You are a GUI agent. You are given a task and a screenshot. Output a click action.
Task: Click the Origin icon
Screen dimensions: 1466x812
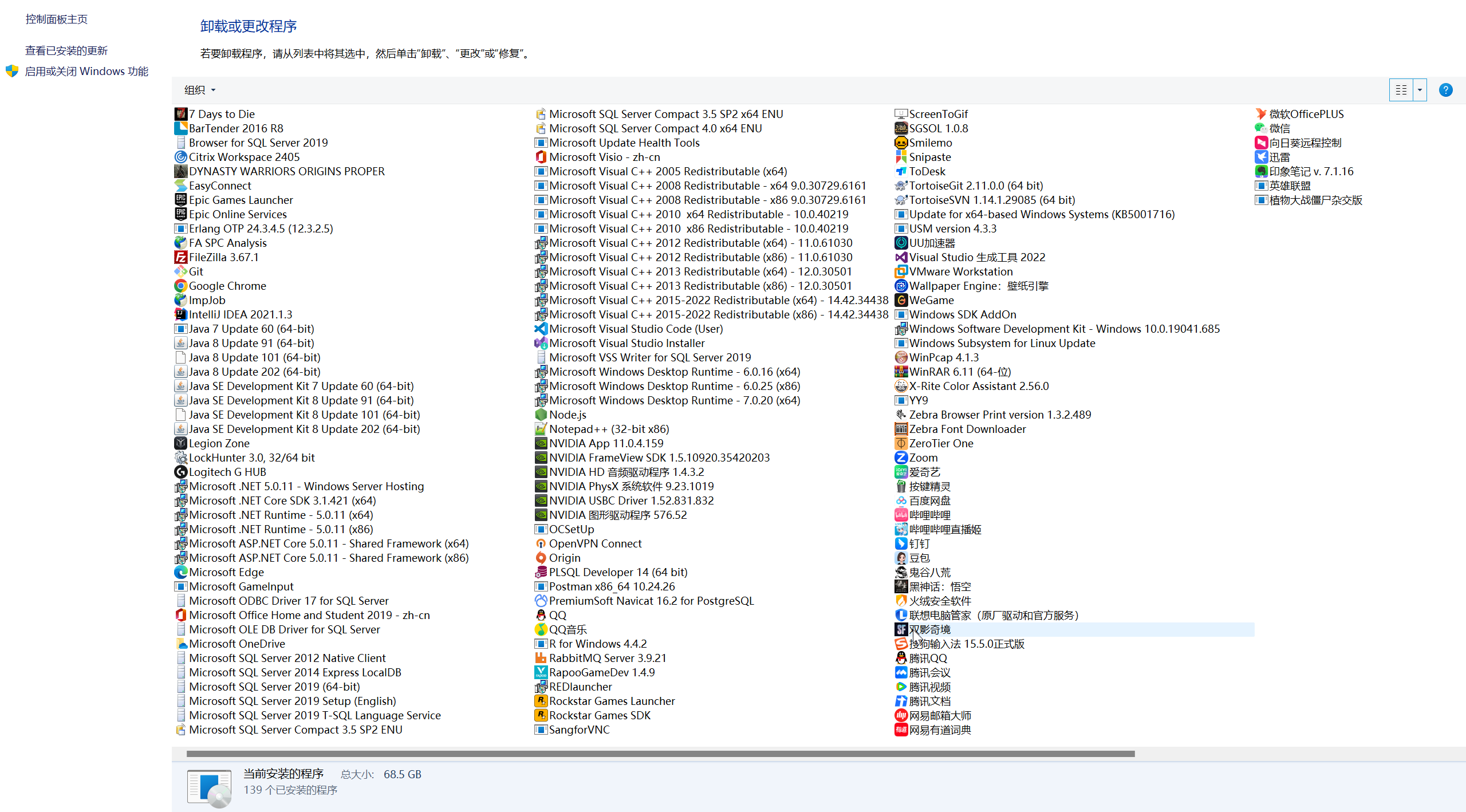pyautogui.click(x=541, y=558)
